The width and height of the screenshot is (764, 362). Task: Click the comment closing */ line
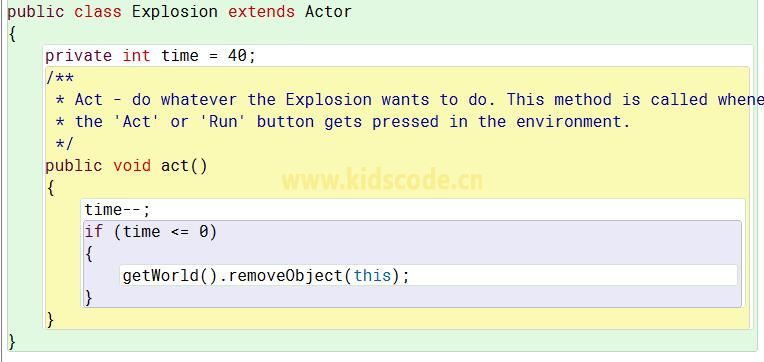point(64,143)
